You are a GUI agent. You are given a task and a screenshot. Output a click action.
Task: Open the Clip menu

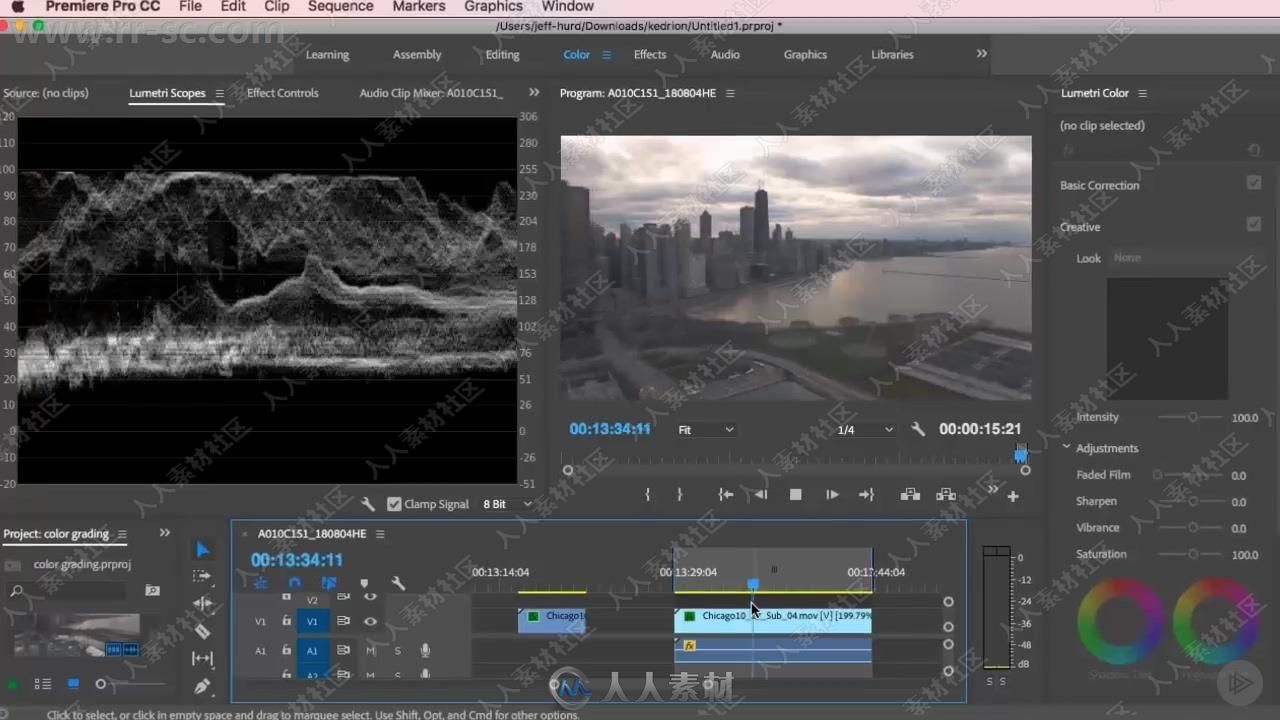pyautogui.click(x=277, y=7)
